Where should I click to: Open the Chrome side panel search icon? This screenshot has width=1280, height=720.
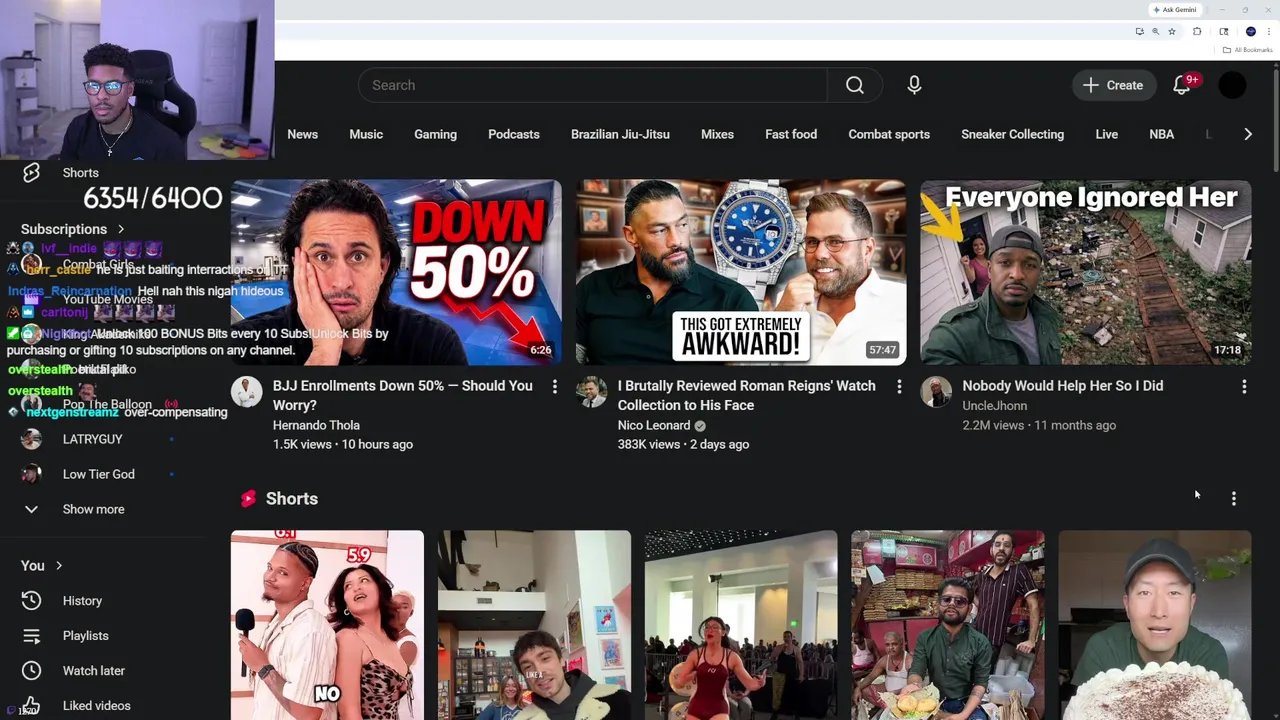1224,31
